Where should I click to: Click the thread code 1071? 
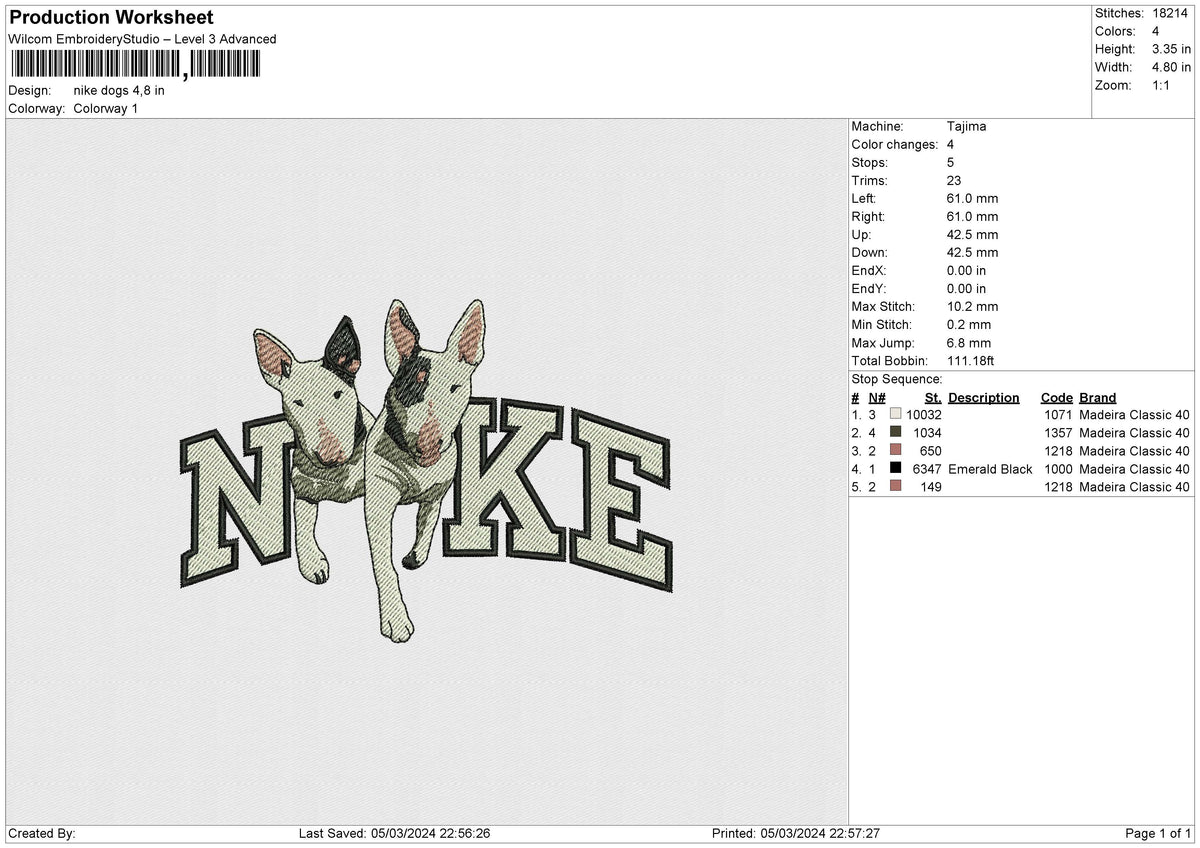(x=1058, y=415)
